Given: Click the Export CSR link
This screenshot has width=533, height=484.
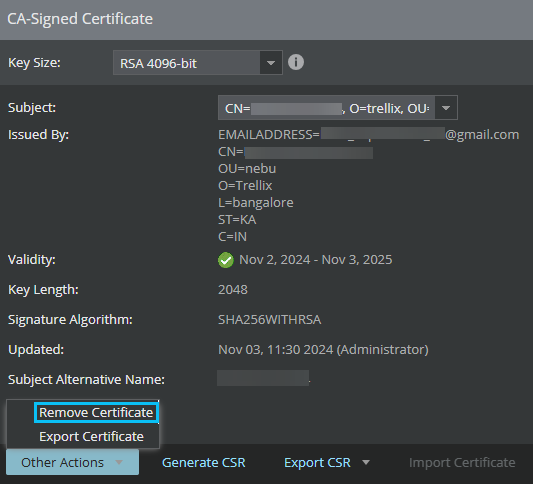Looking at the screenshot, I should [x=317, y=463].
